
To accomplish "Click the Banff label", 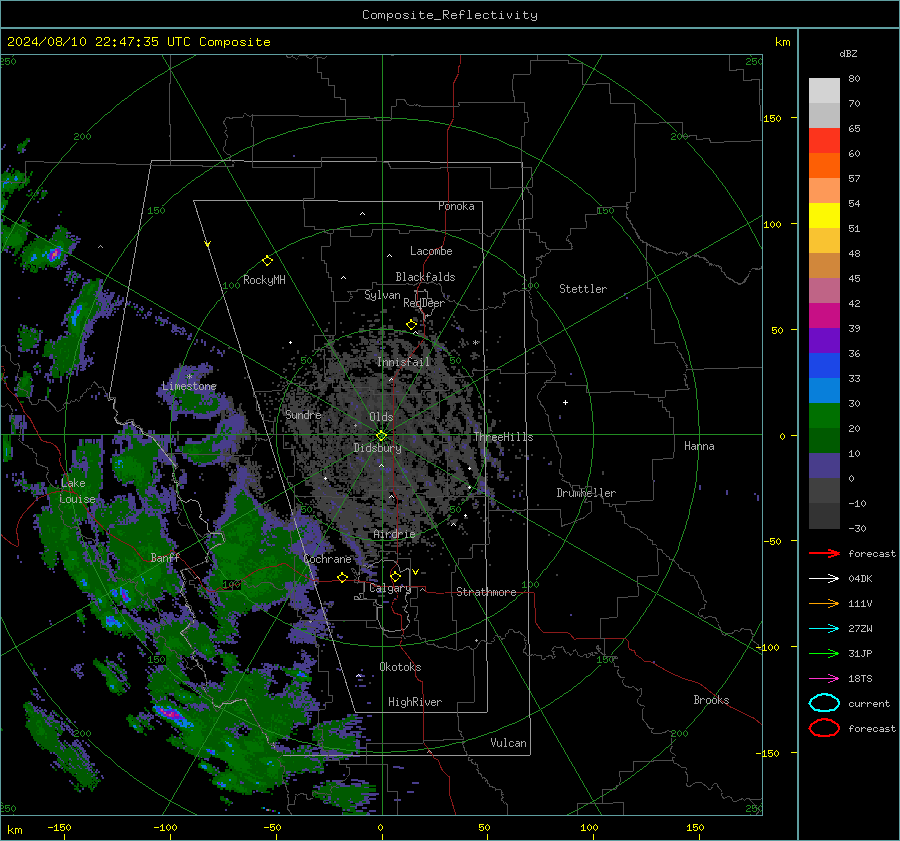I will [x=165, y=557].
